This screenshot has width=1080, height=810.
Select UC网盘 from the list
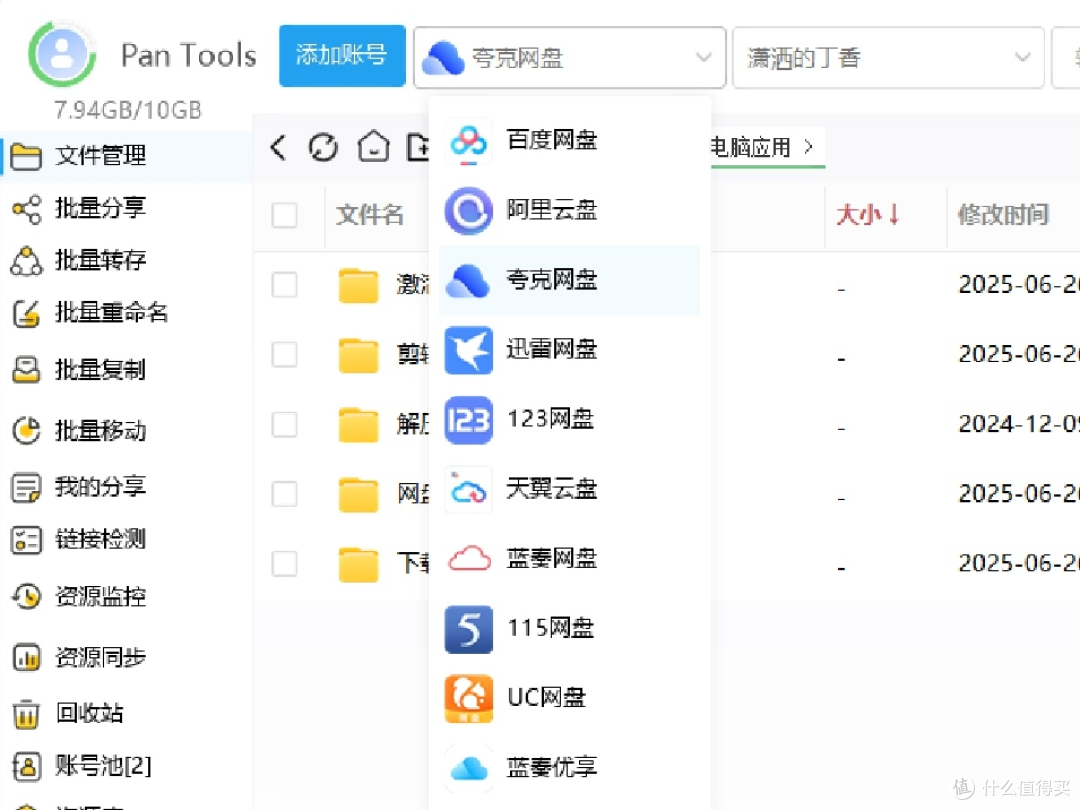pos(570,698)
